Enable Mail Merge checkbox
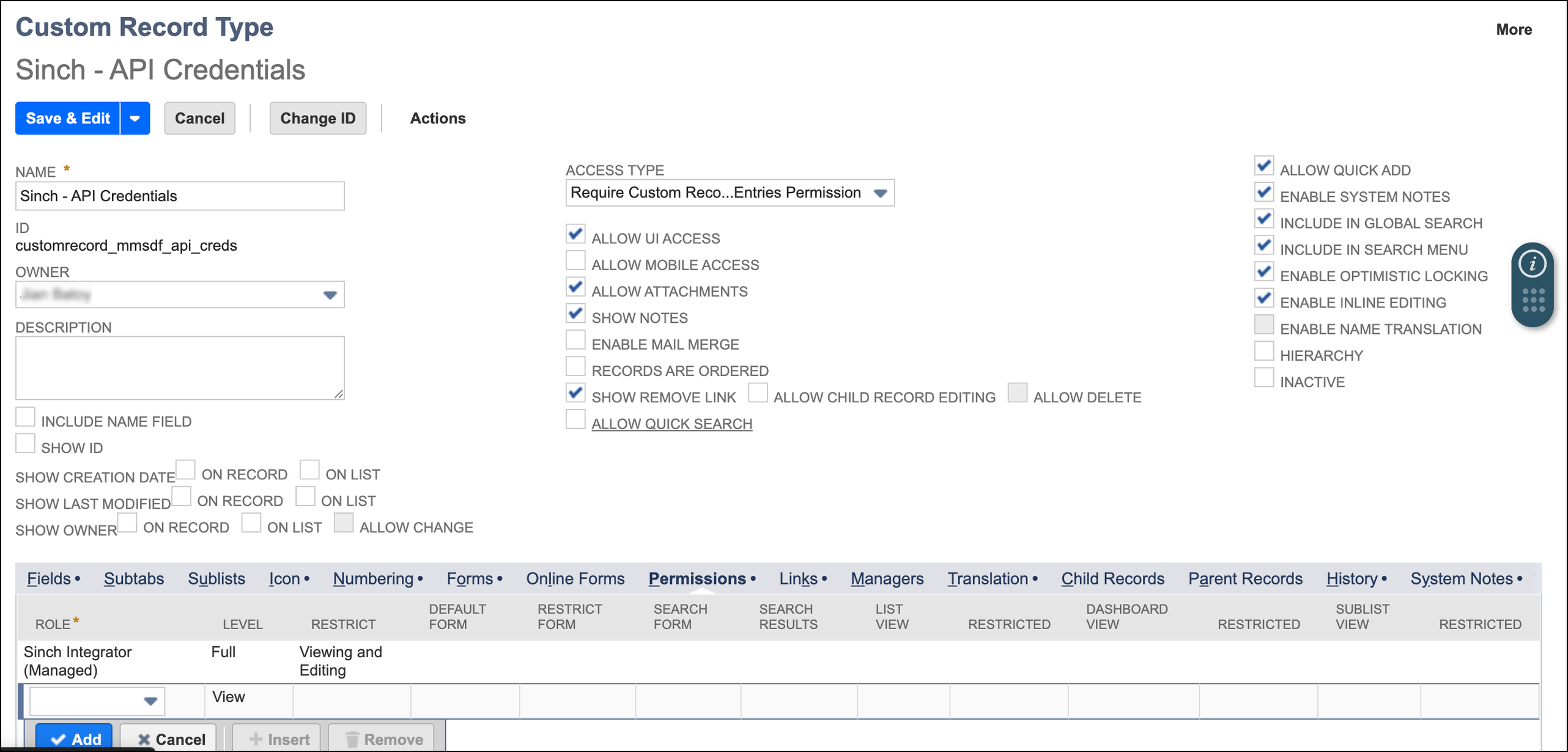This screenshot has width=1568, height=752. pyautogui.click(x=575, y=340)
